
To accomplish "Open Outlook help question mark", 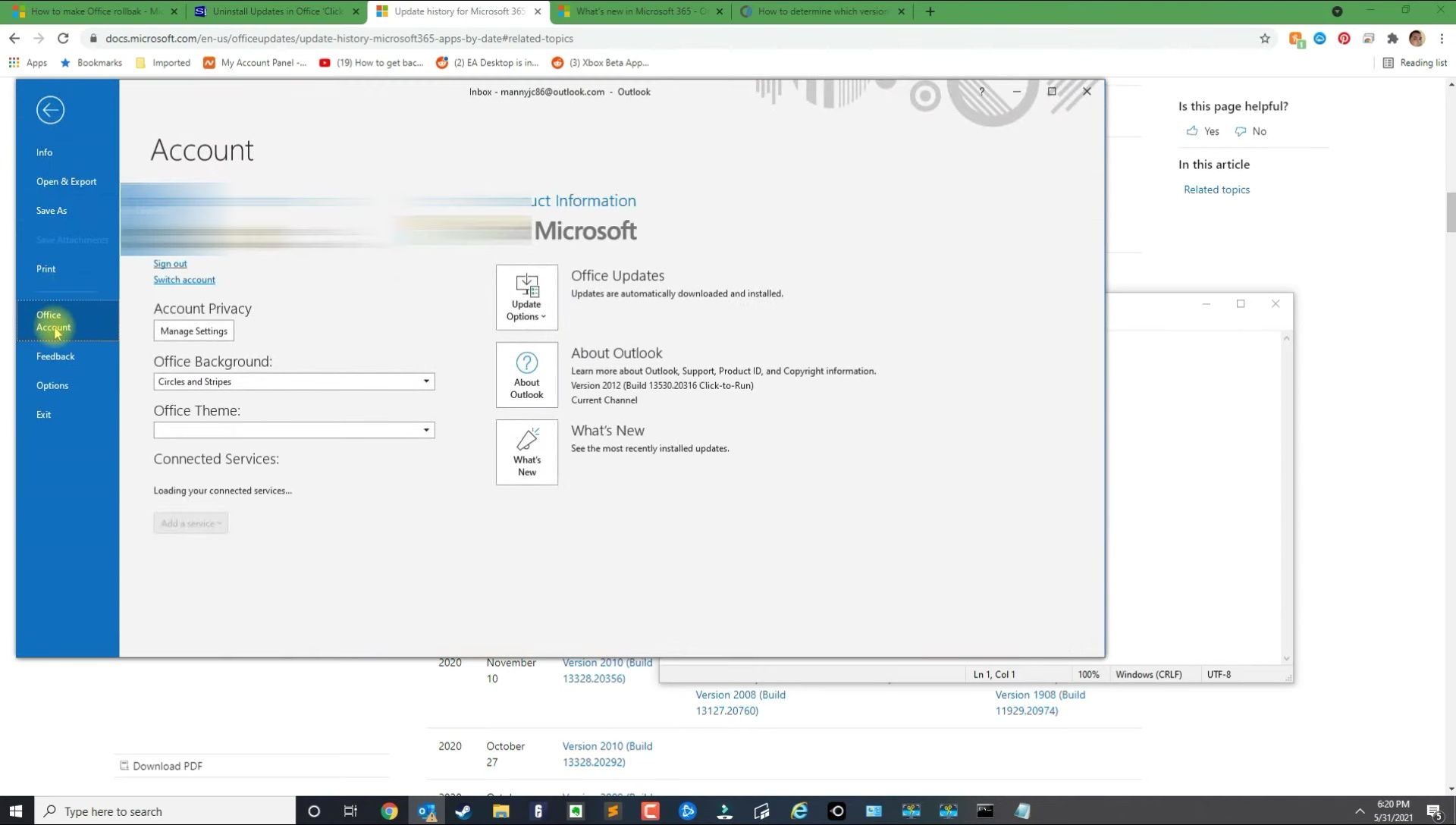I will click(981, 91).
